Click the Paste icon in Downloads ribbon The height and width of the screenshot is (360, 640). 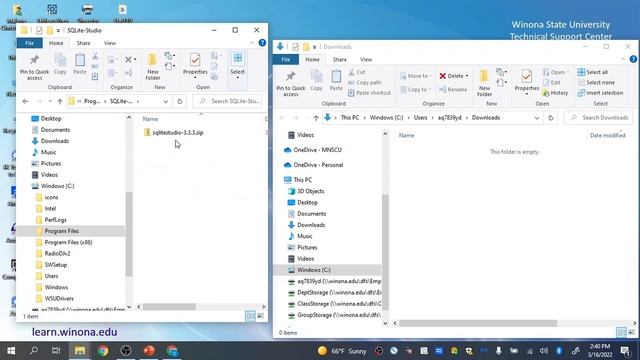336,80
